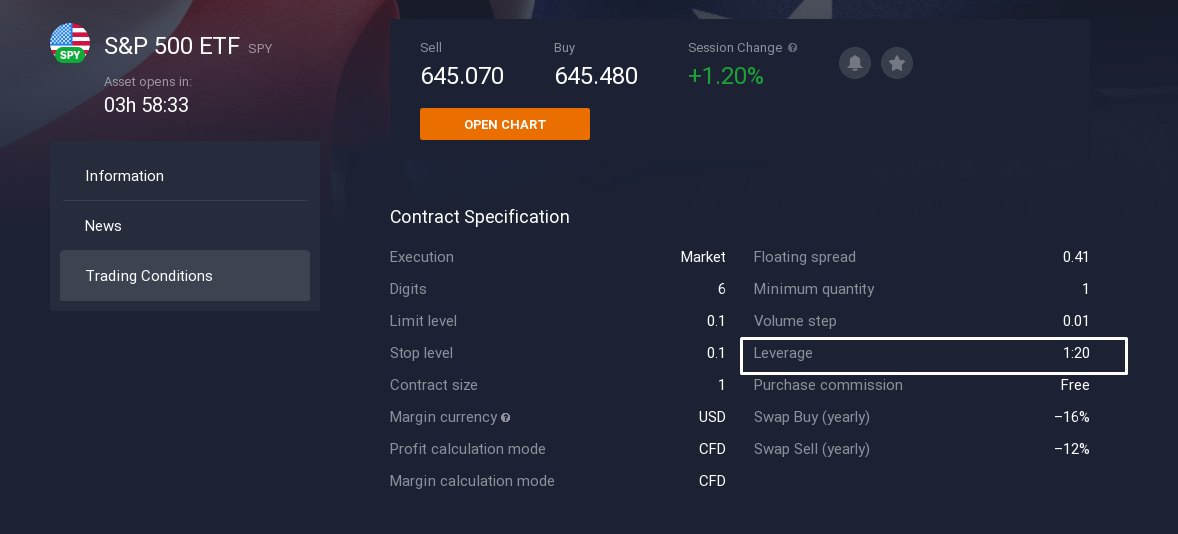Click the Buy price 645.480
Viewport: 1178px width, 534px height.
[x=596, y=76]
